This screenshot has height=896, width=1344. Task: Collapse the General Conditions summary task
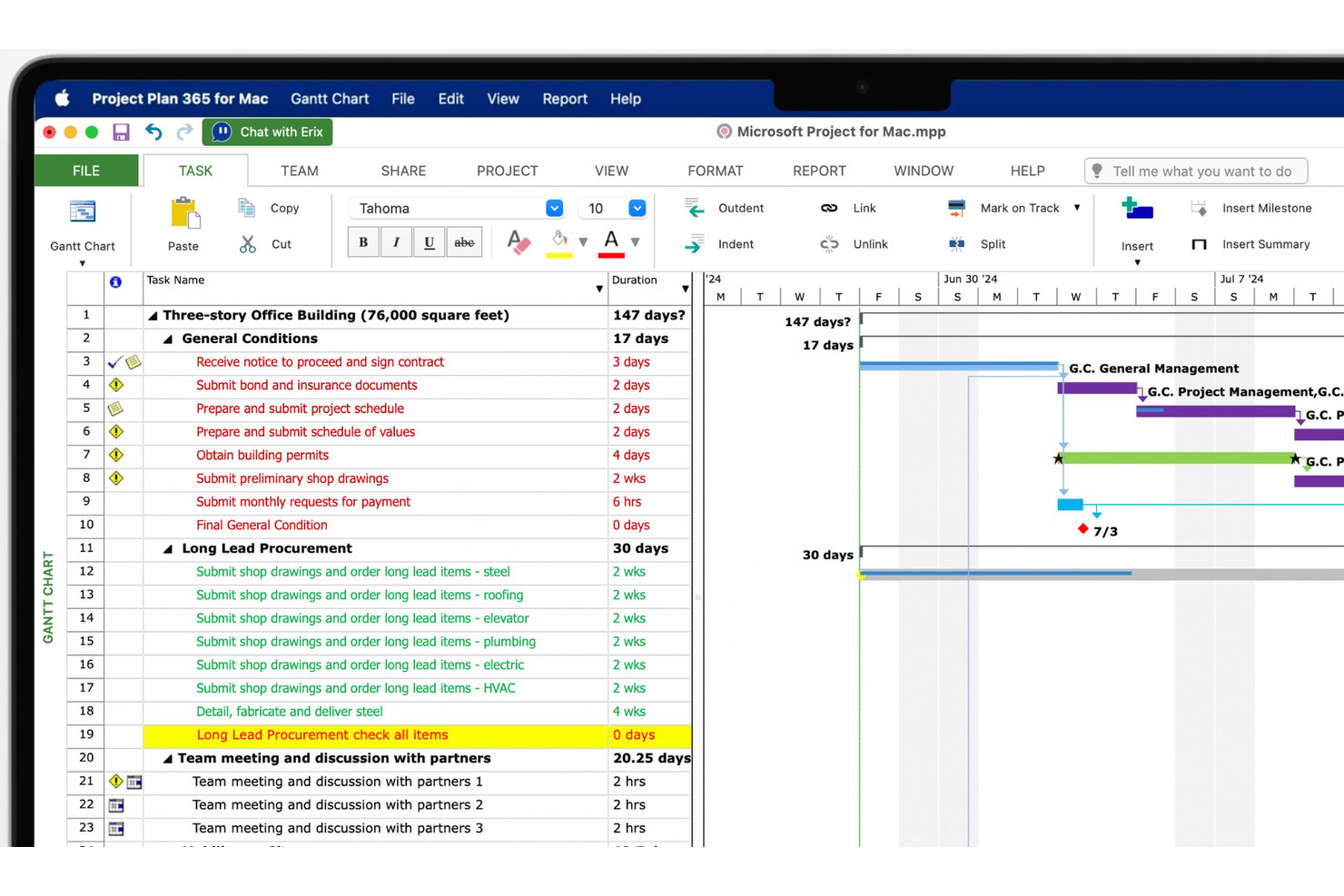(x=168, y=339)
